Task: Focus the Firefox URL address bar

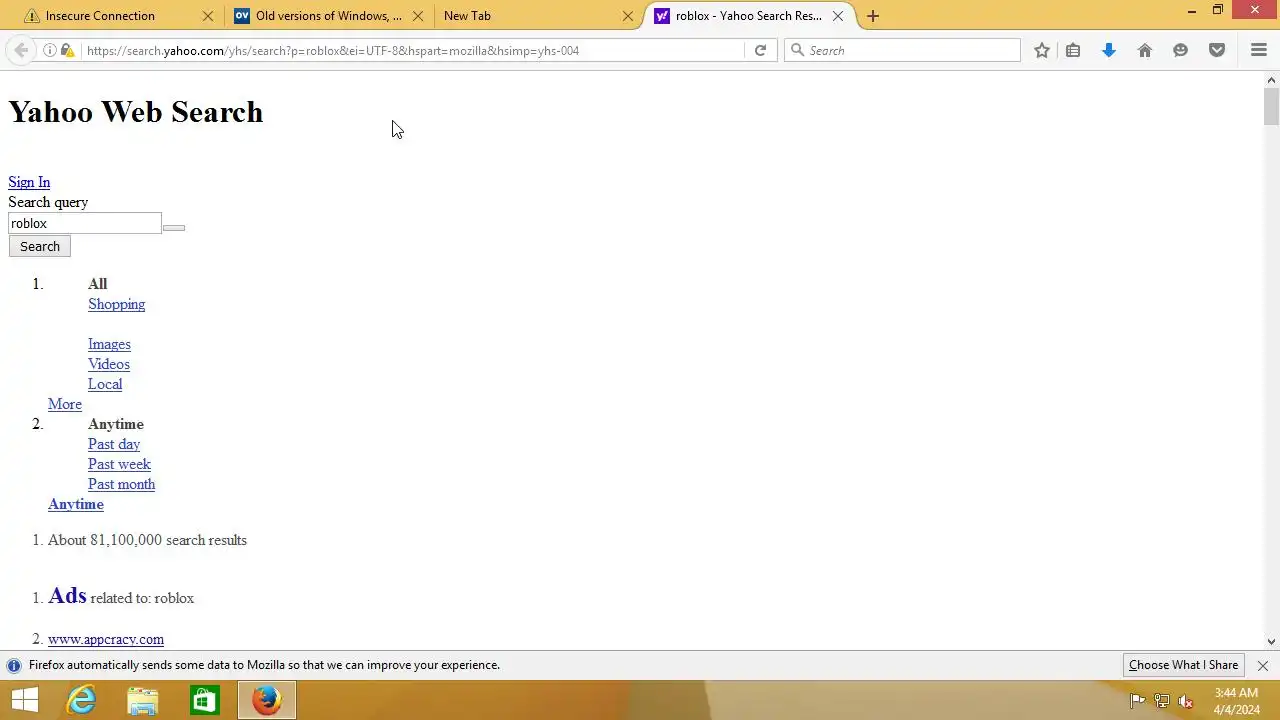Action: [410, 50]
